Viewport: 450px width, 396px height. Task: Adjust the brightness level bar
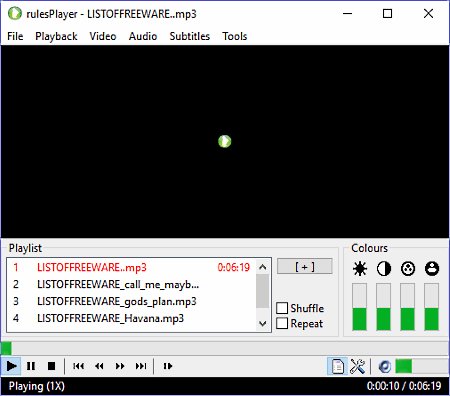360,307
